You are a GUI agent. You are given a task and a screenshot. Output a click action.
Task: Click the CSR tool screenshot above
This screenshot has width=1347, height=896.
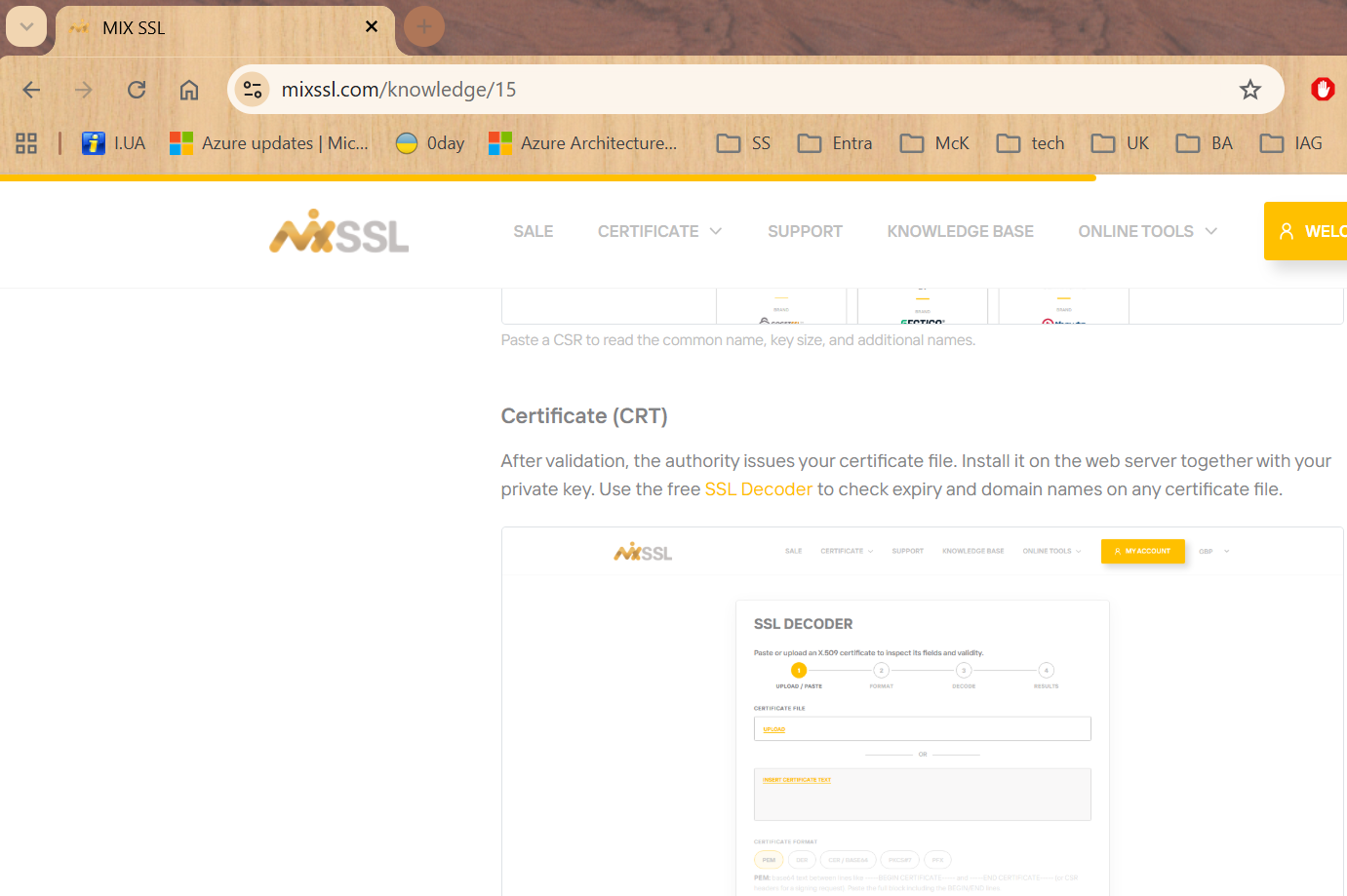922,306
